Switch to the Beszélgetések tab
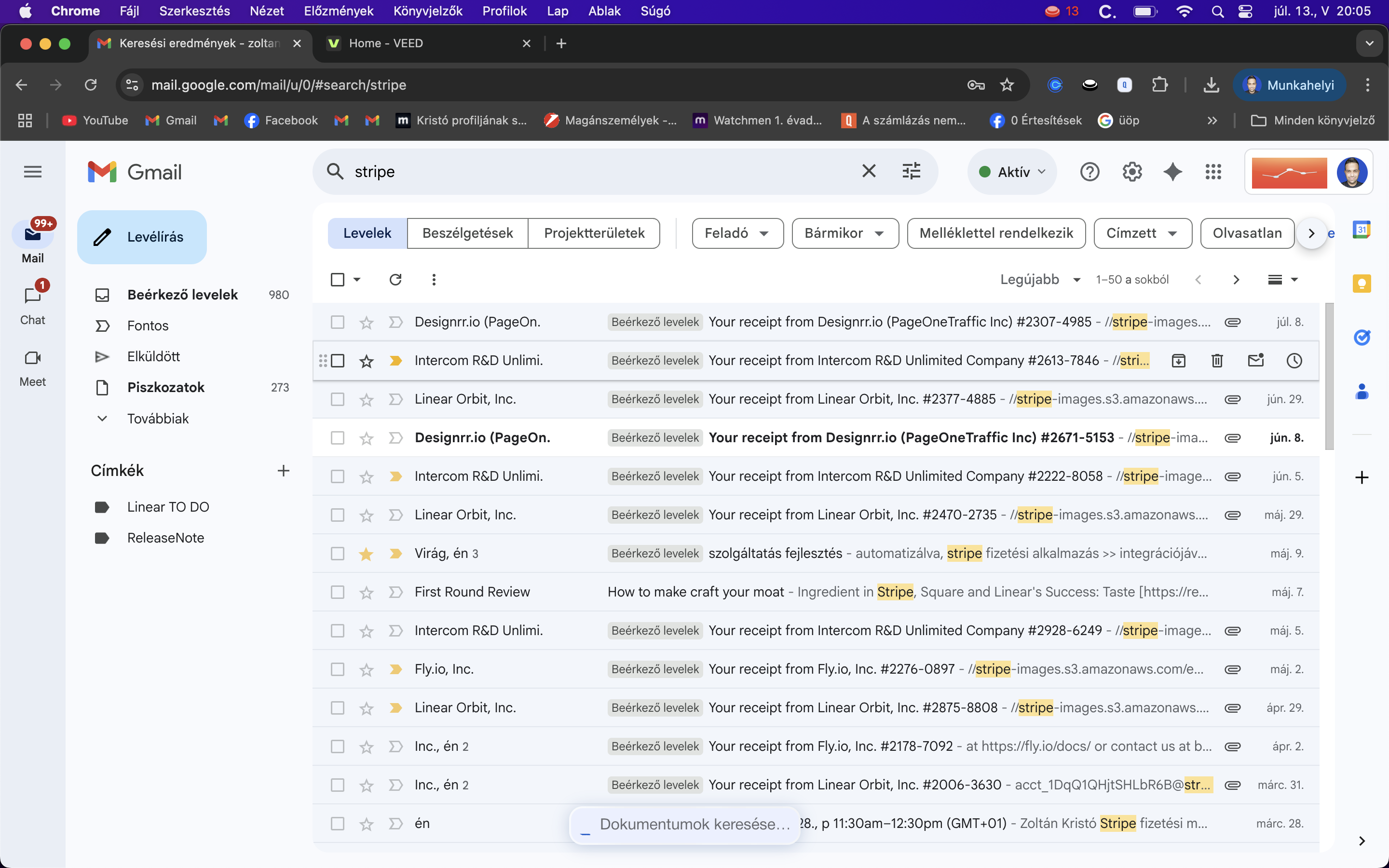This screenshot has width=1389, height=868. point(467,232)
